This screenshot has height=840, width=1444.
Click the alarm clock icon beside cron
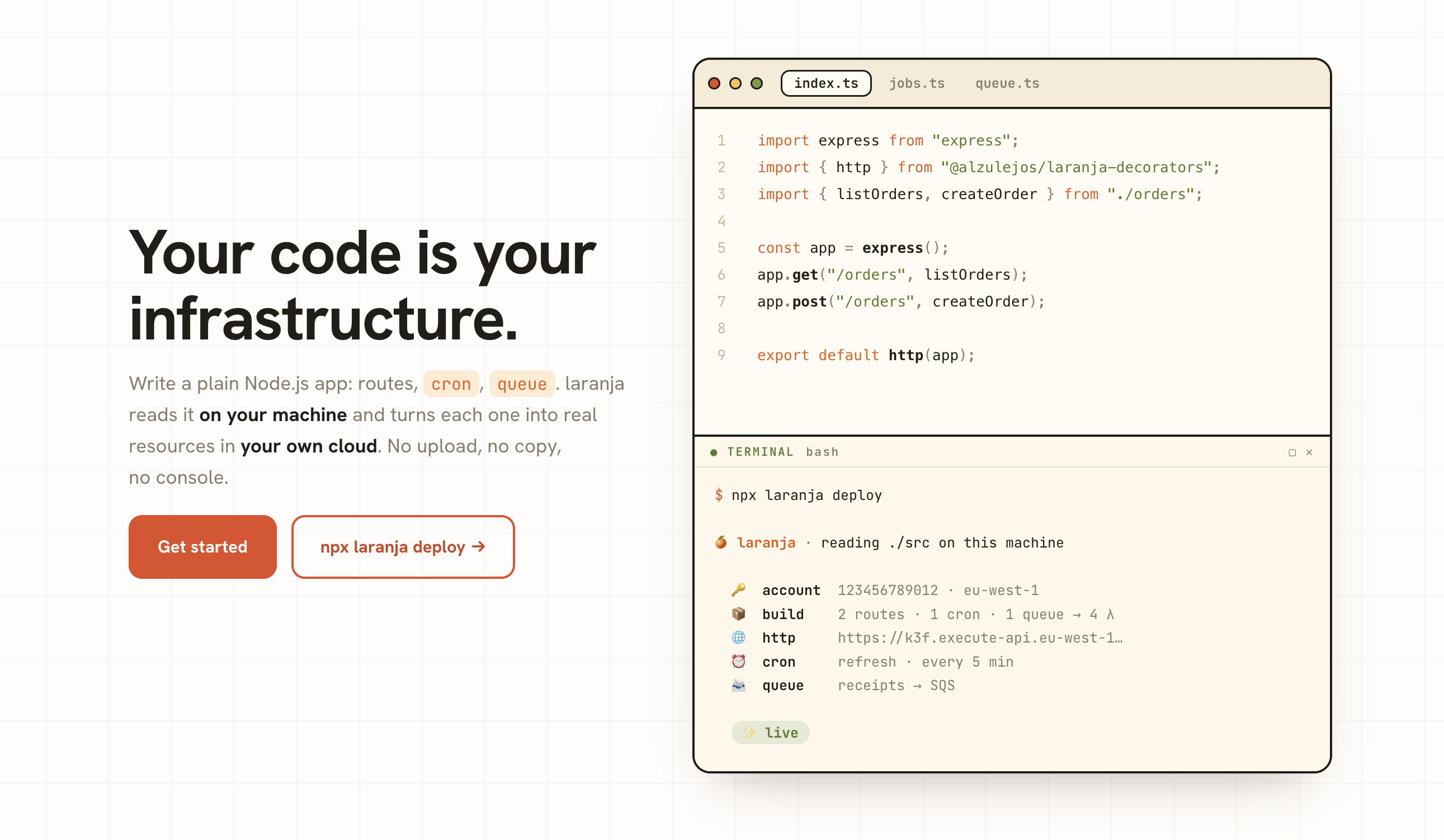click(739, 661)
